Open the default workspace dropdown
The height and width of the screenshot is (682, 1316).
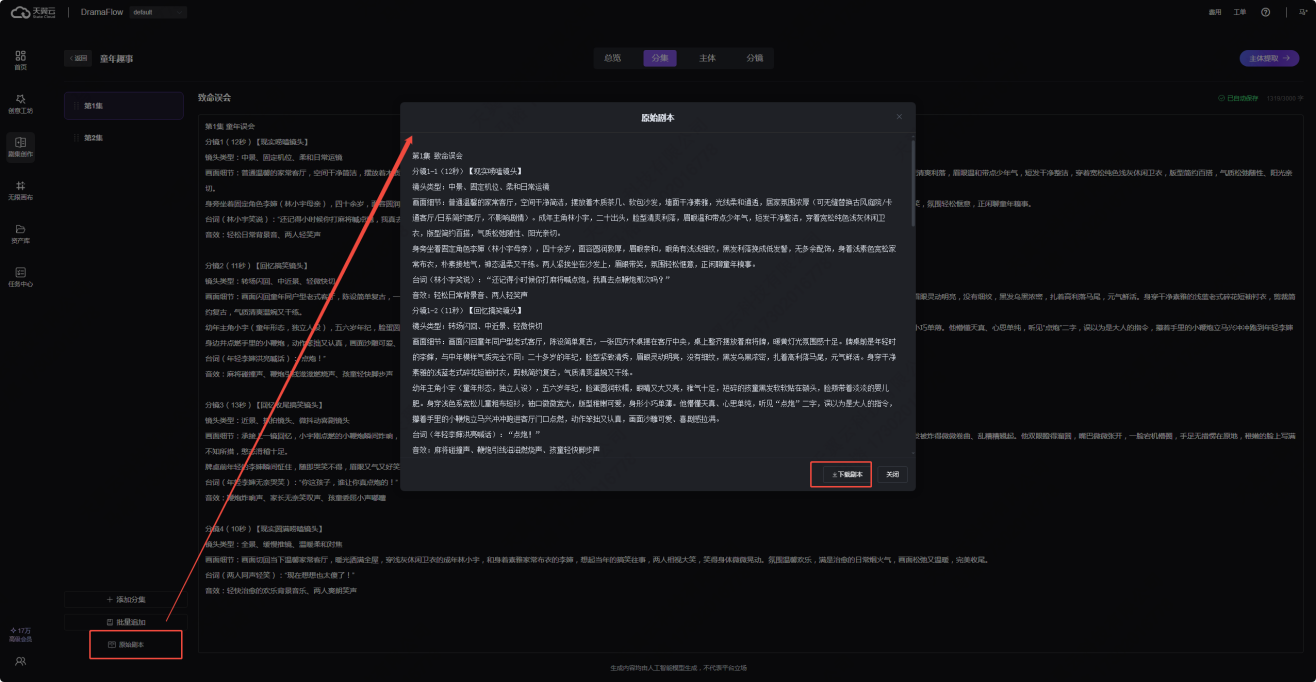point(158,12)
